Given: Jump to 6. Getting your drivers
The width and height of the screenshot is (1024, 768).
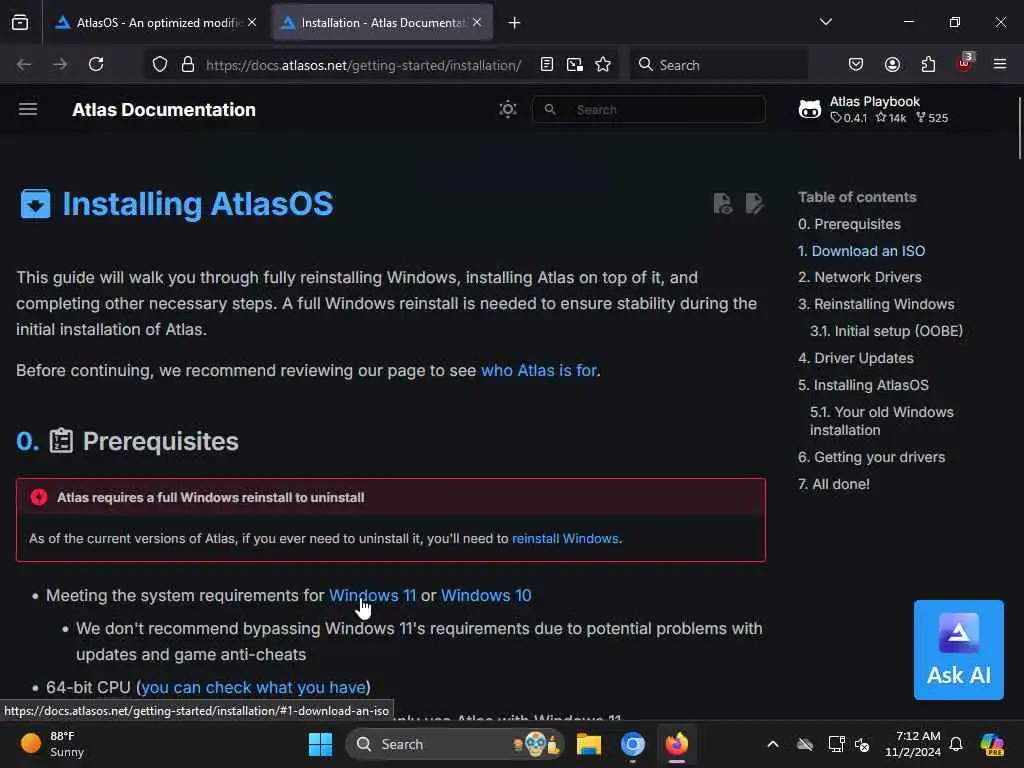Looking at the screenshot, I should [x=871, y=457].
